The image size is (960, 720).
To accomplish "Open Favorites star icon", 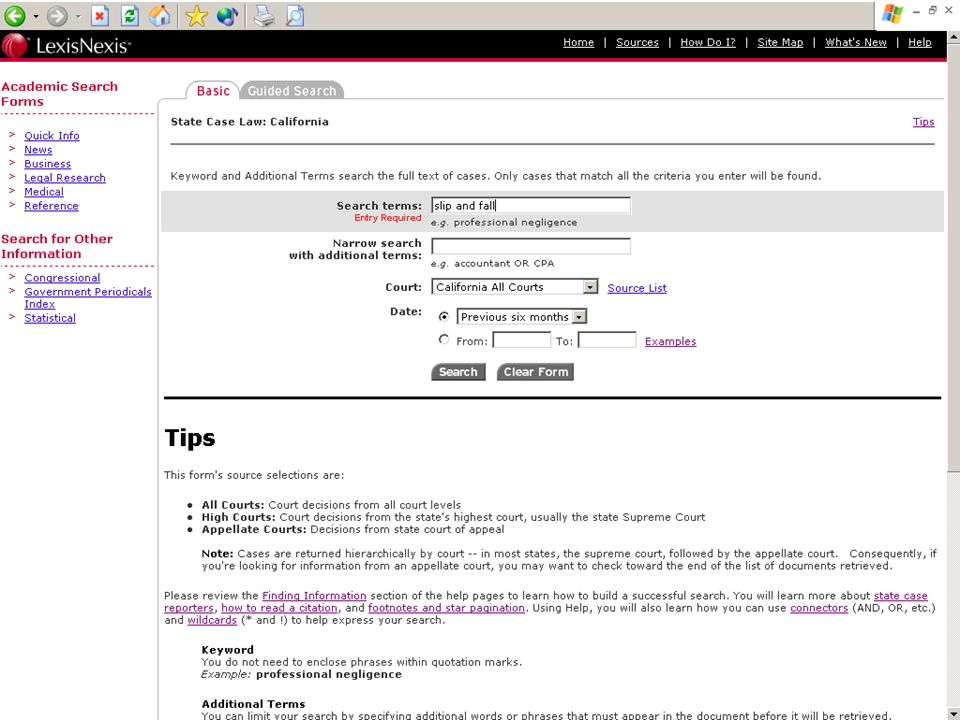I will [197, 16].
